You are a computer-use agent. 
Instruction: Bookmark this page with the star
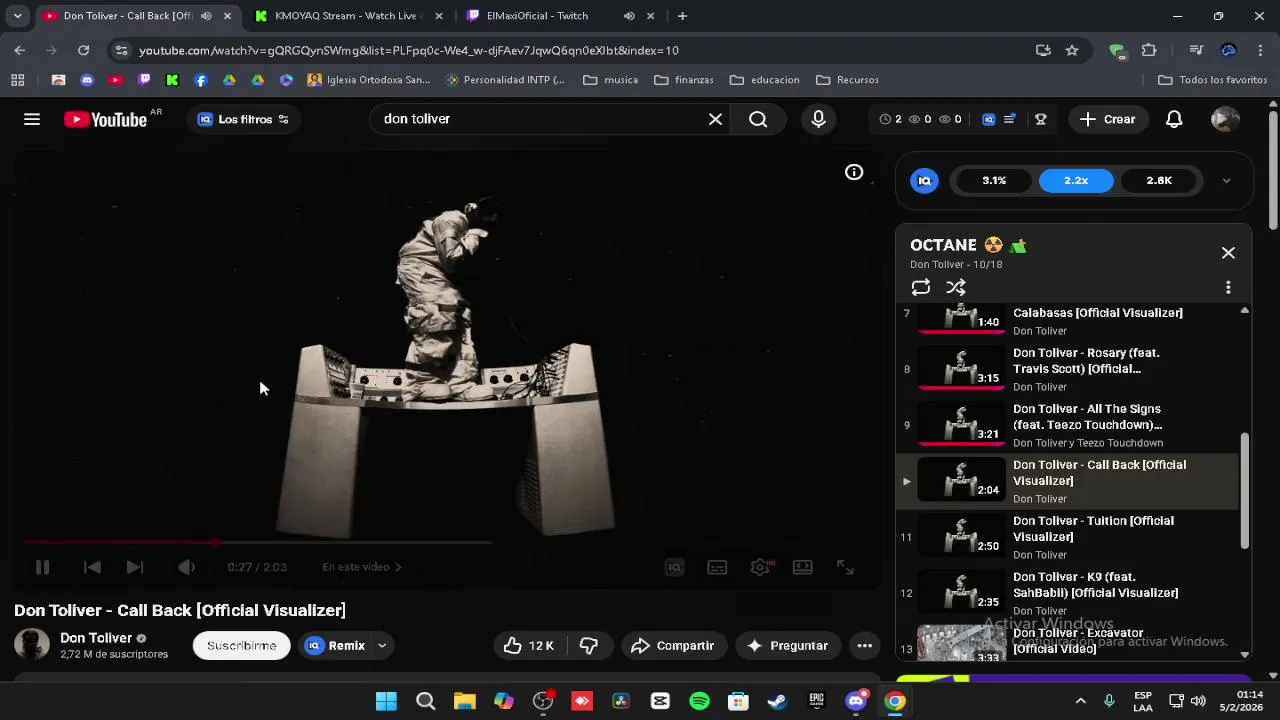click(x=1072, y=50)
